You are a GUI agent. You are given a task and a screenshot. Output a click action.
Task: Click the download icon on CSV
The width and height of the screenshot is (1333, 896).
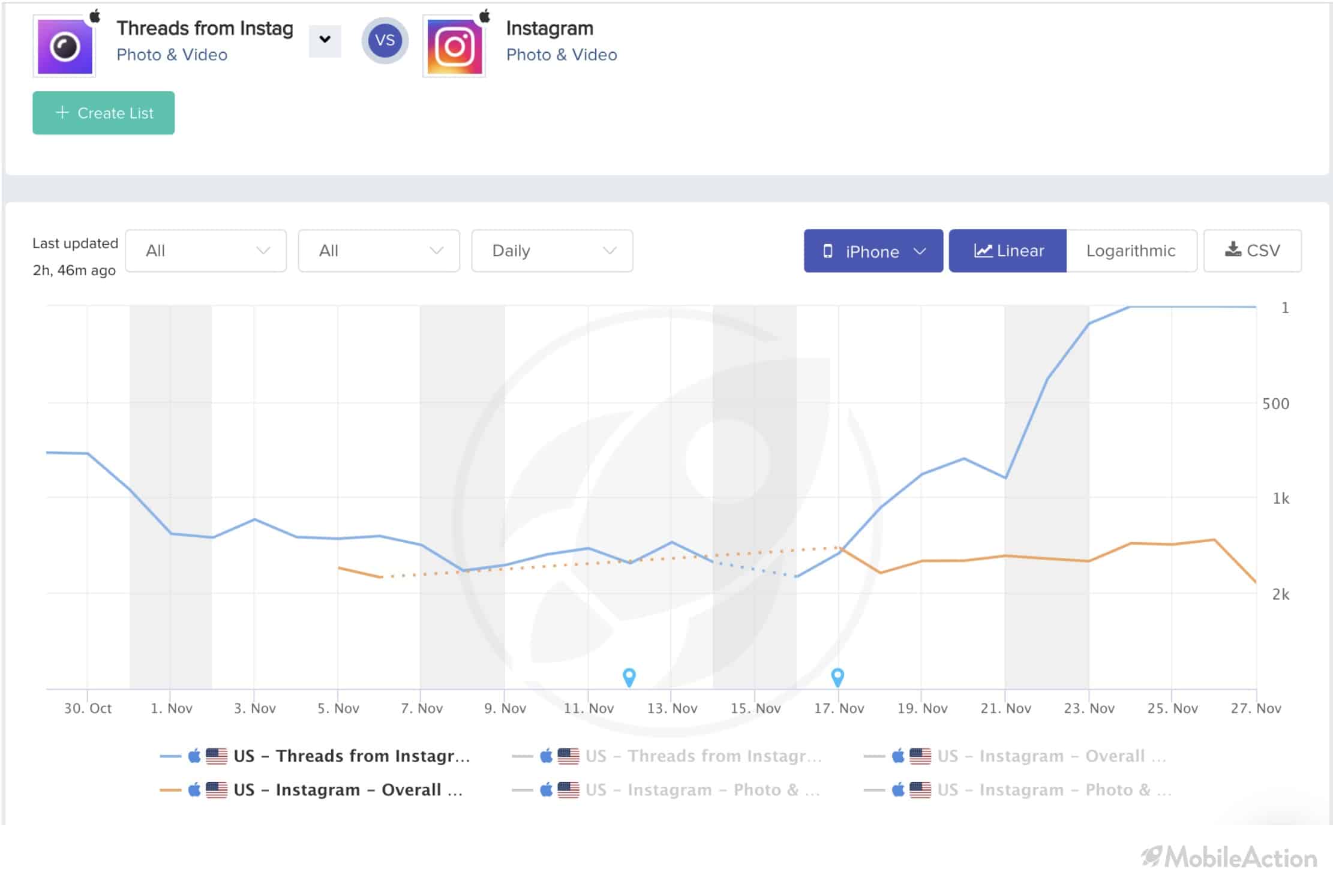[x=1233, y=249]
